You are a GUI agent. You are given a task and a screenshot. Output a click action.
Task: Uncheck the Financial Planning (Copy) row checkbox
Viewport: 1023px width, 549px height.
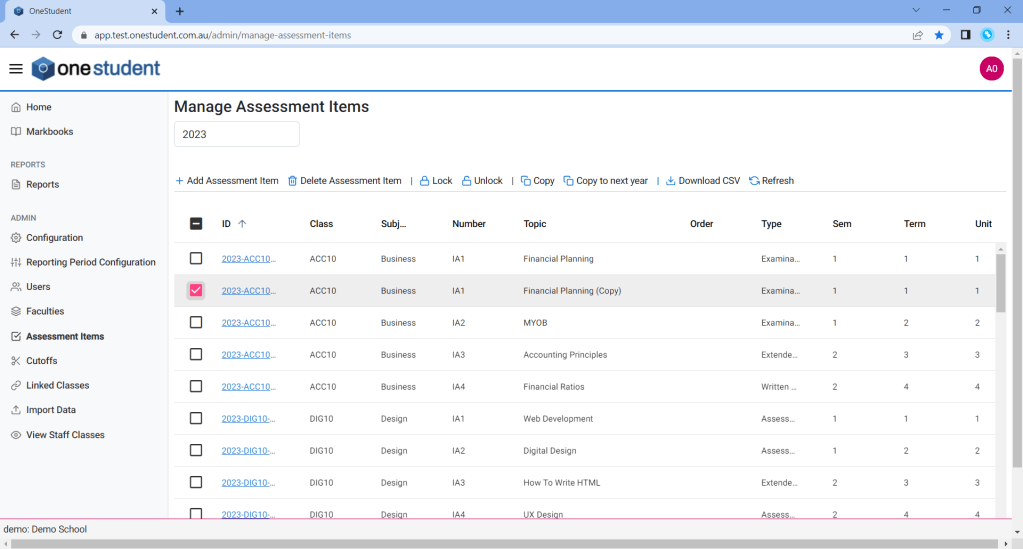click(196, 291)
